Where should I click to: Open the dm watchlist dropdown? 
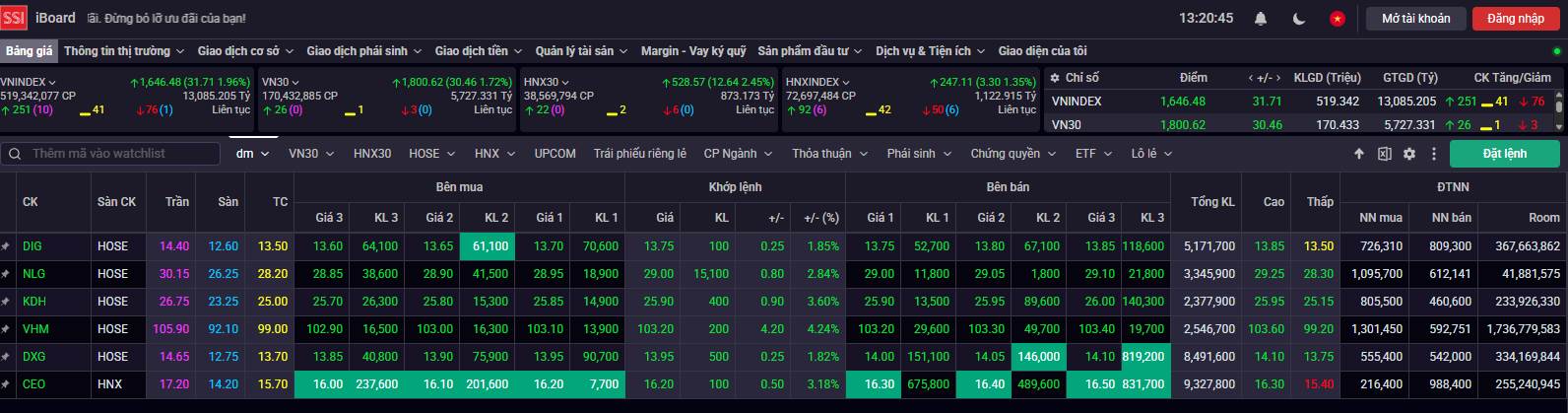[252, 154]
